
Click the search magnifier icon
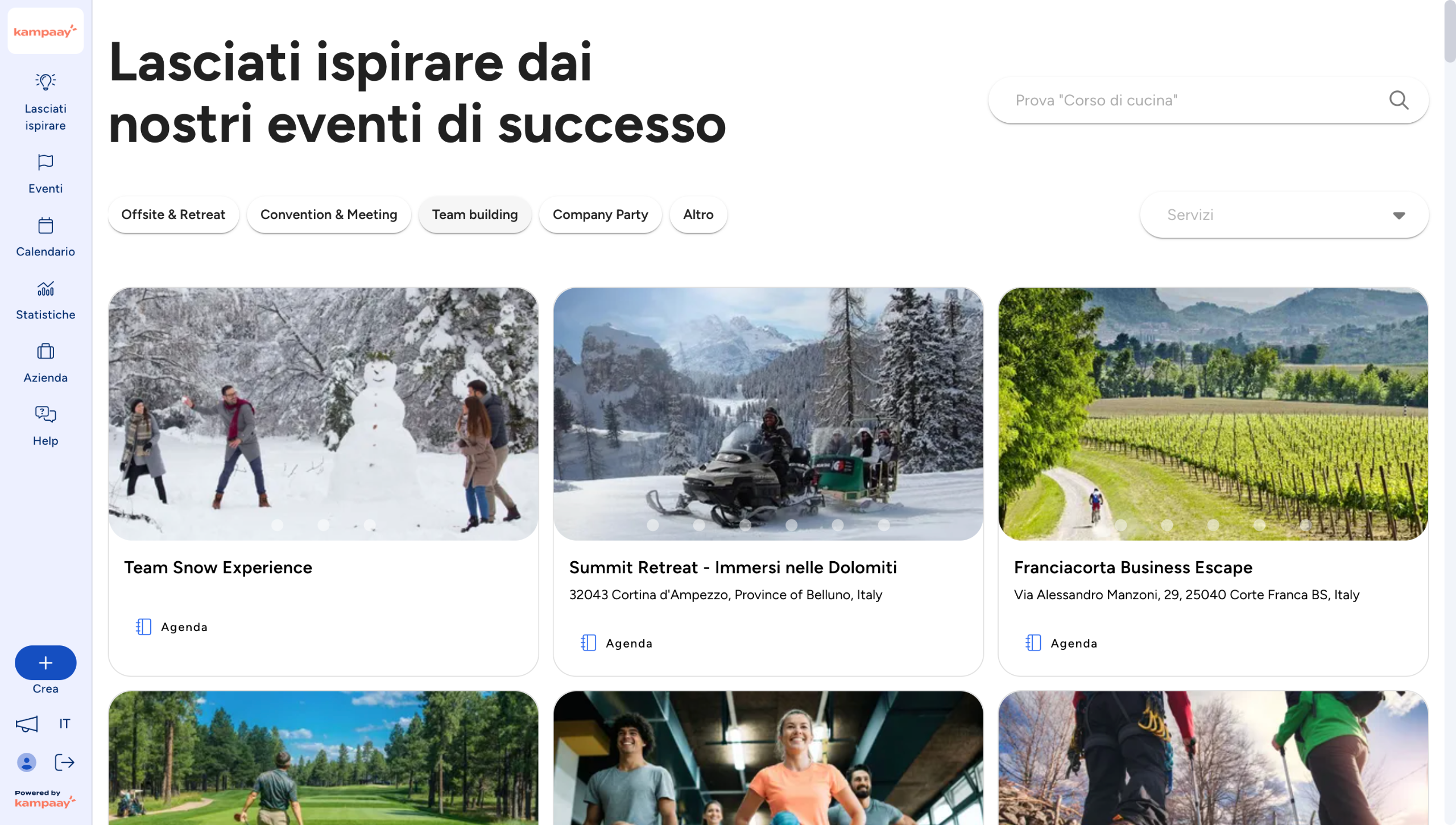pyautogui.click(x=1399, y=100)
